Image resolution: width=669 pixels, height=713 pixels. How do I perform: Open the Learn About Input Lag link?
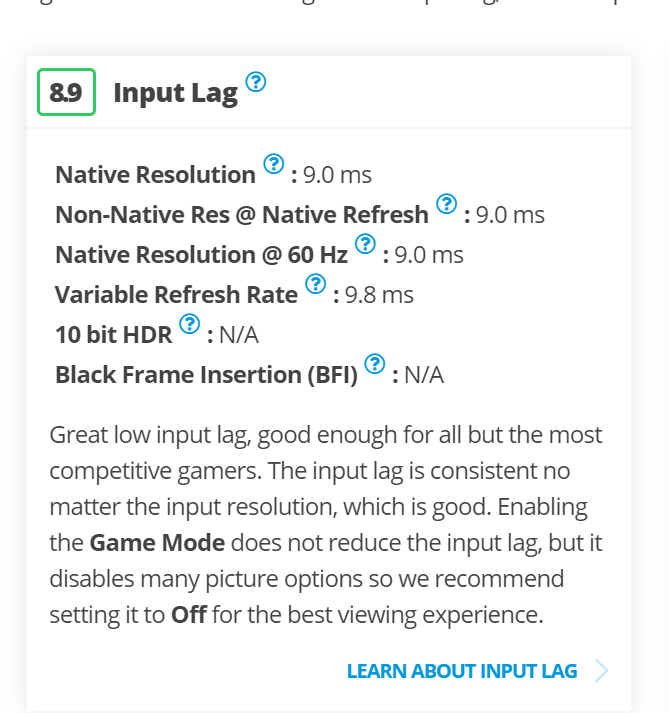click(x=462, y=671)
